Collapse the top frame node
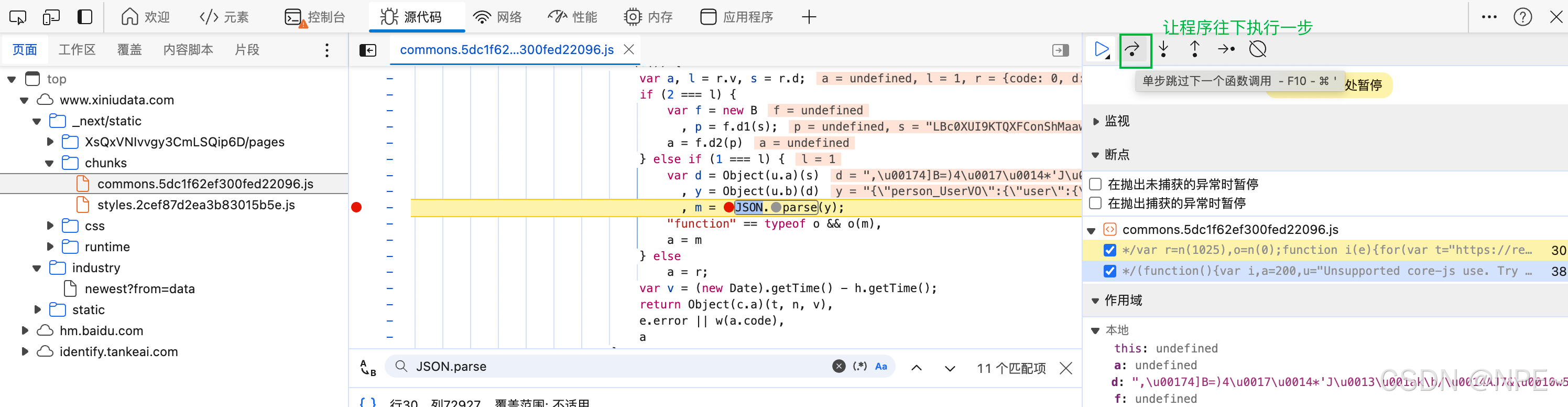This screenshot has height=407, width=1568. tap(12, 79)
